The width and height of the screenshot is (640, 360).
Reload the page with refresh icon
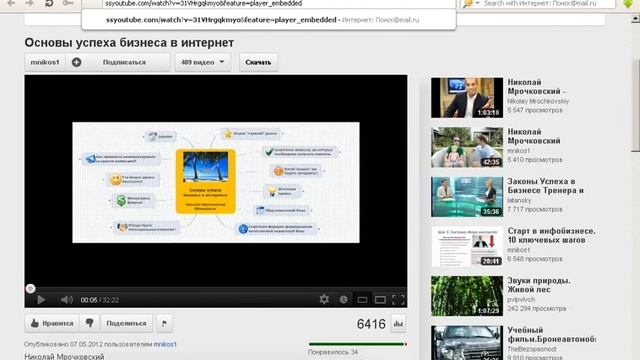49,3
